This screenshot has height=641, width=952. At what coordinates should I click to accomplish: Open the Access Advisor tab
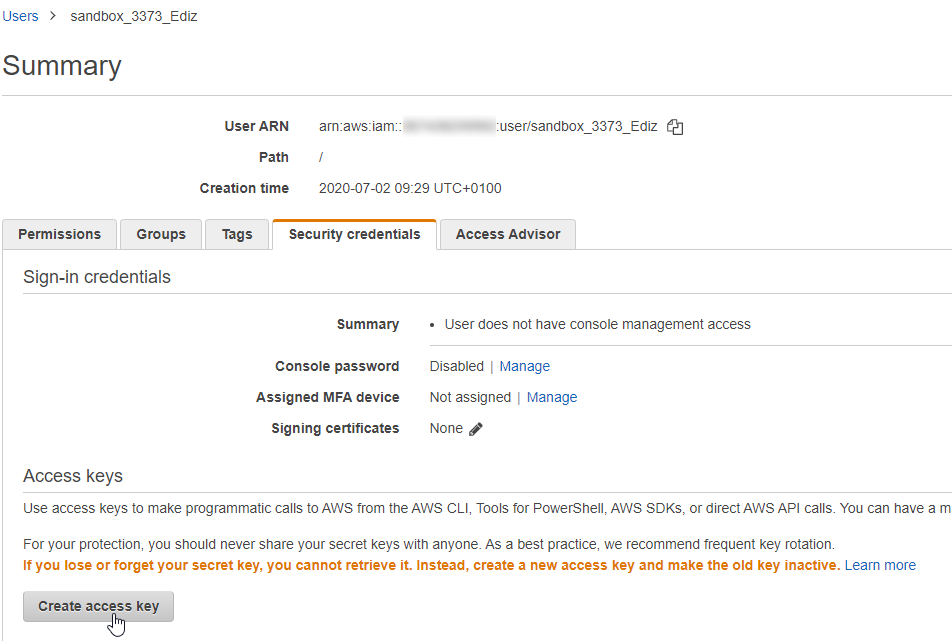click(508, 234)
